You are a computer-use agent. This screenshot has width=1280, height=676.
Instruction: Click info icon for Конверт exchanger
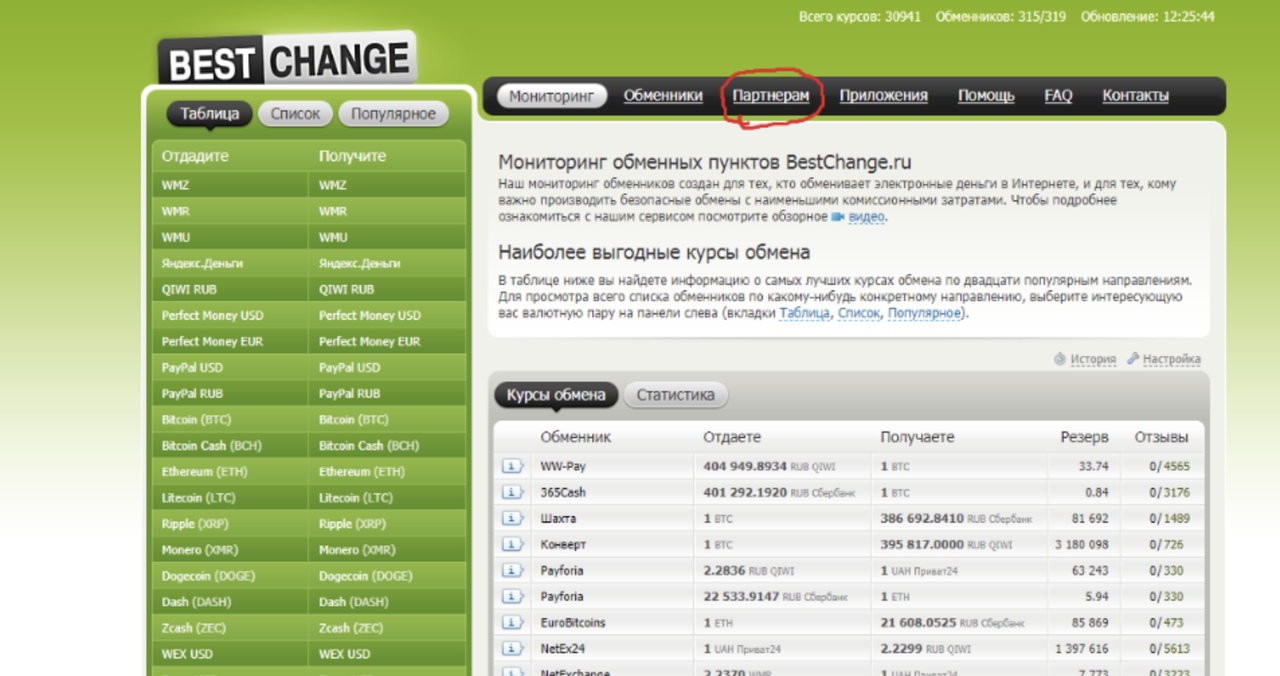512,544
